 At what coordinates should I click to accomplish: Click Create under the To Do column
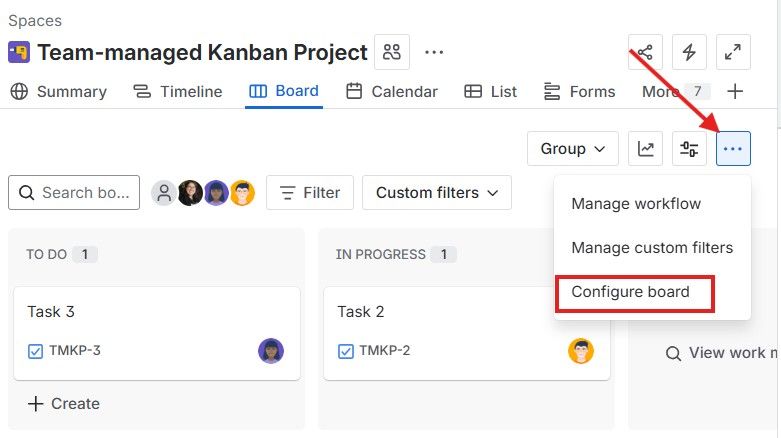[64, 404]
